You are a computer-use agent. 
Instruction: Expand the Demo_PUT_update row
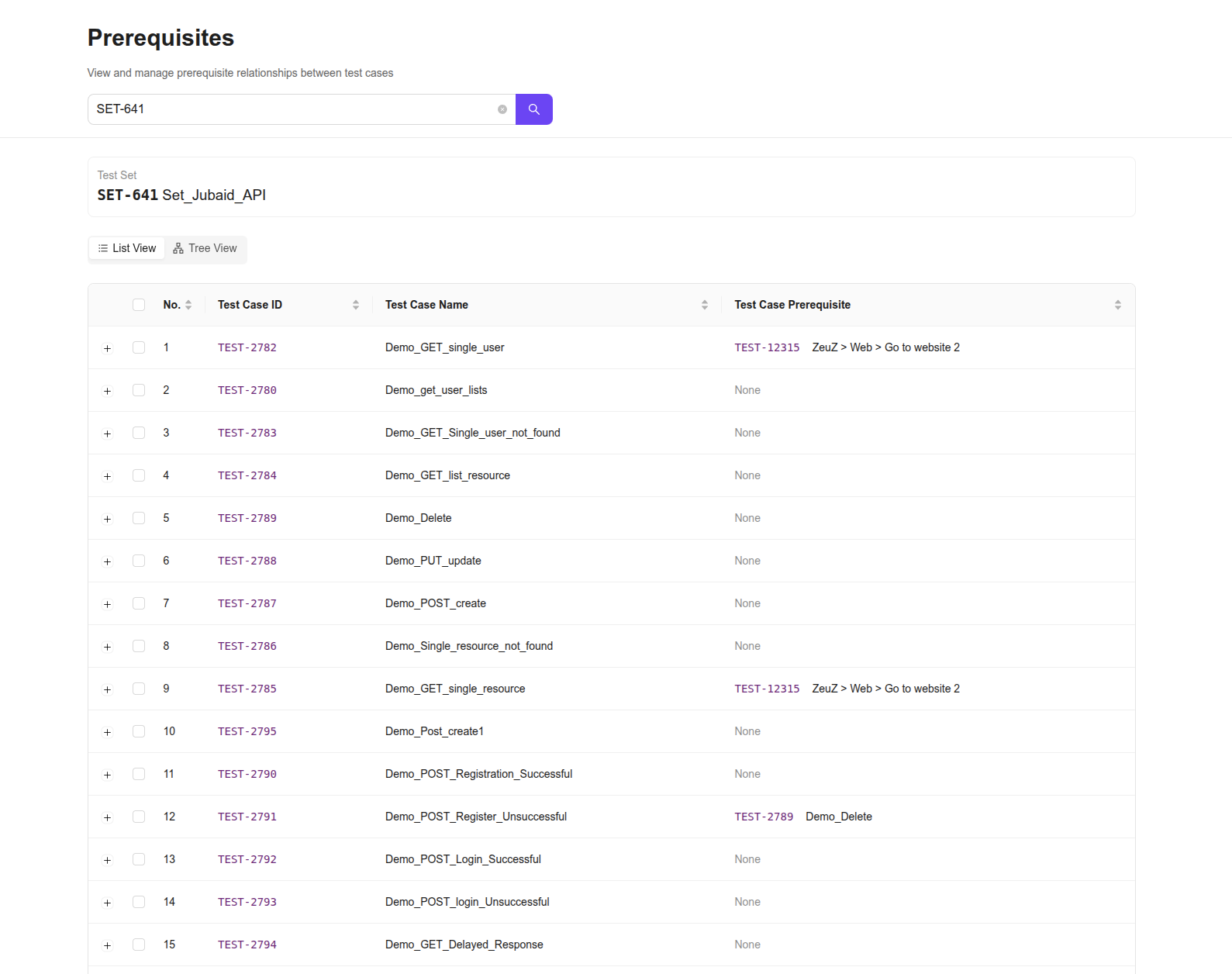pyautogui.click(x=108, y=561)
